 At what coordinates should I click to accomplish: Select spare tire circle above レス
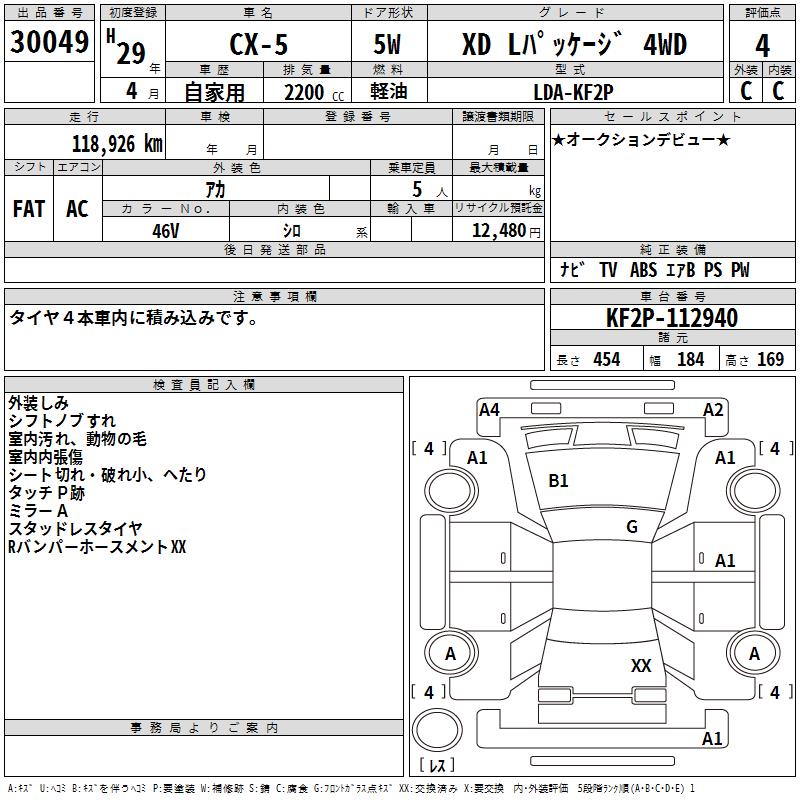(x=437, y=730)
